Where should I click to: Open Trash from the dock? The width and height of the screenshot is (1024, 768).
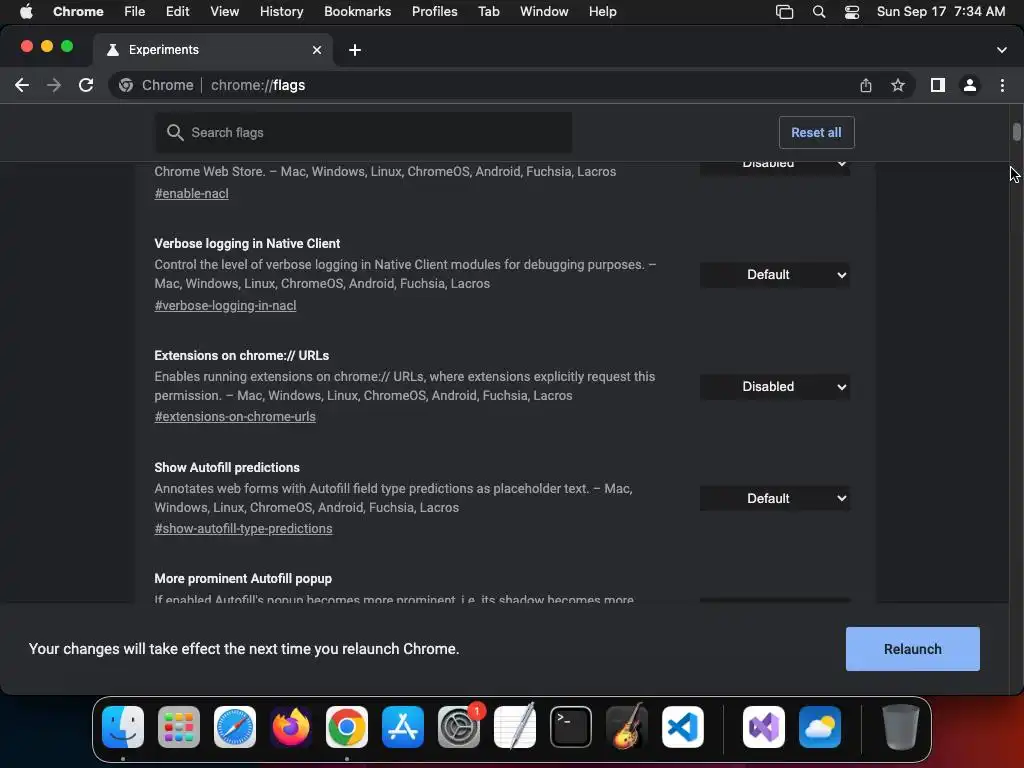[901, 727]
